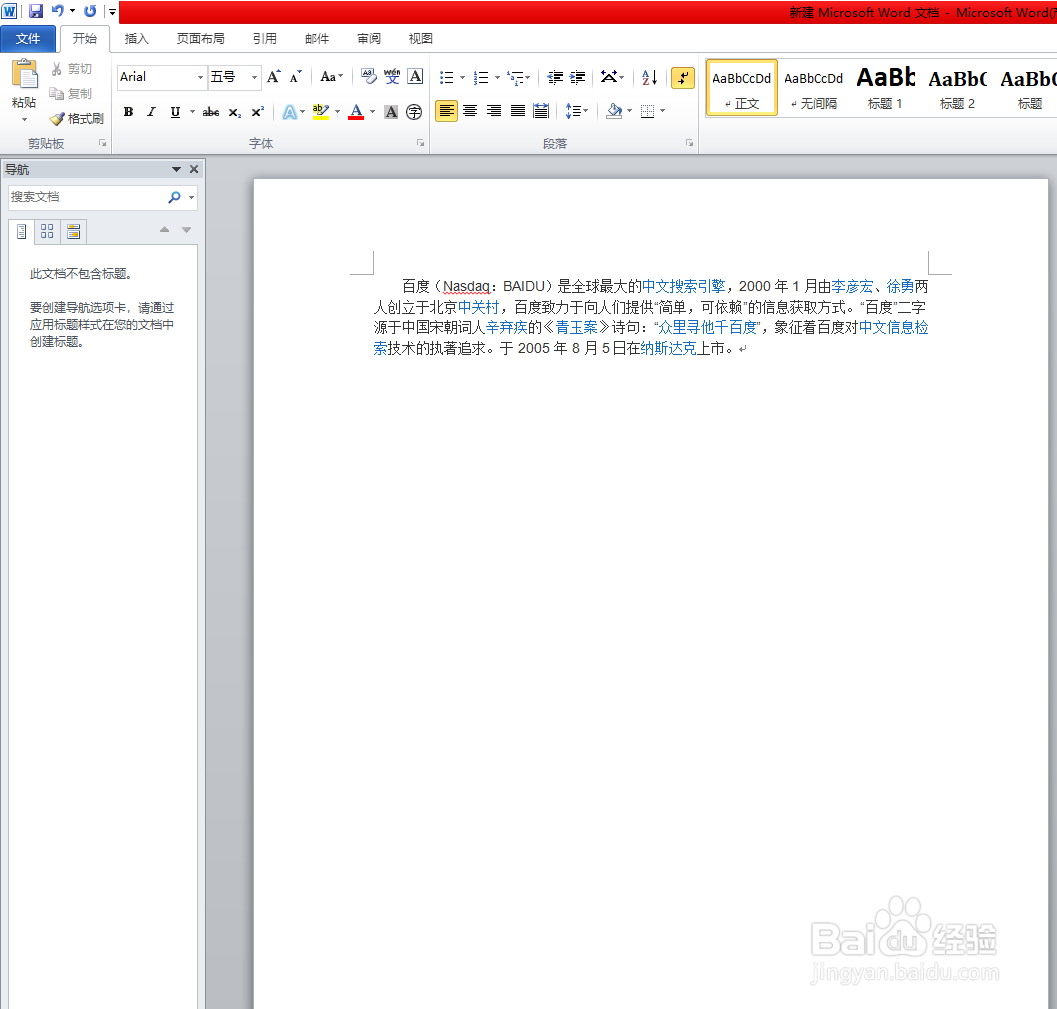Align text right

point(493,111)
